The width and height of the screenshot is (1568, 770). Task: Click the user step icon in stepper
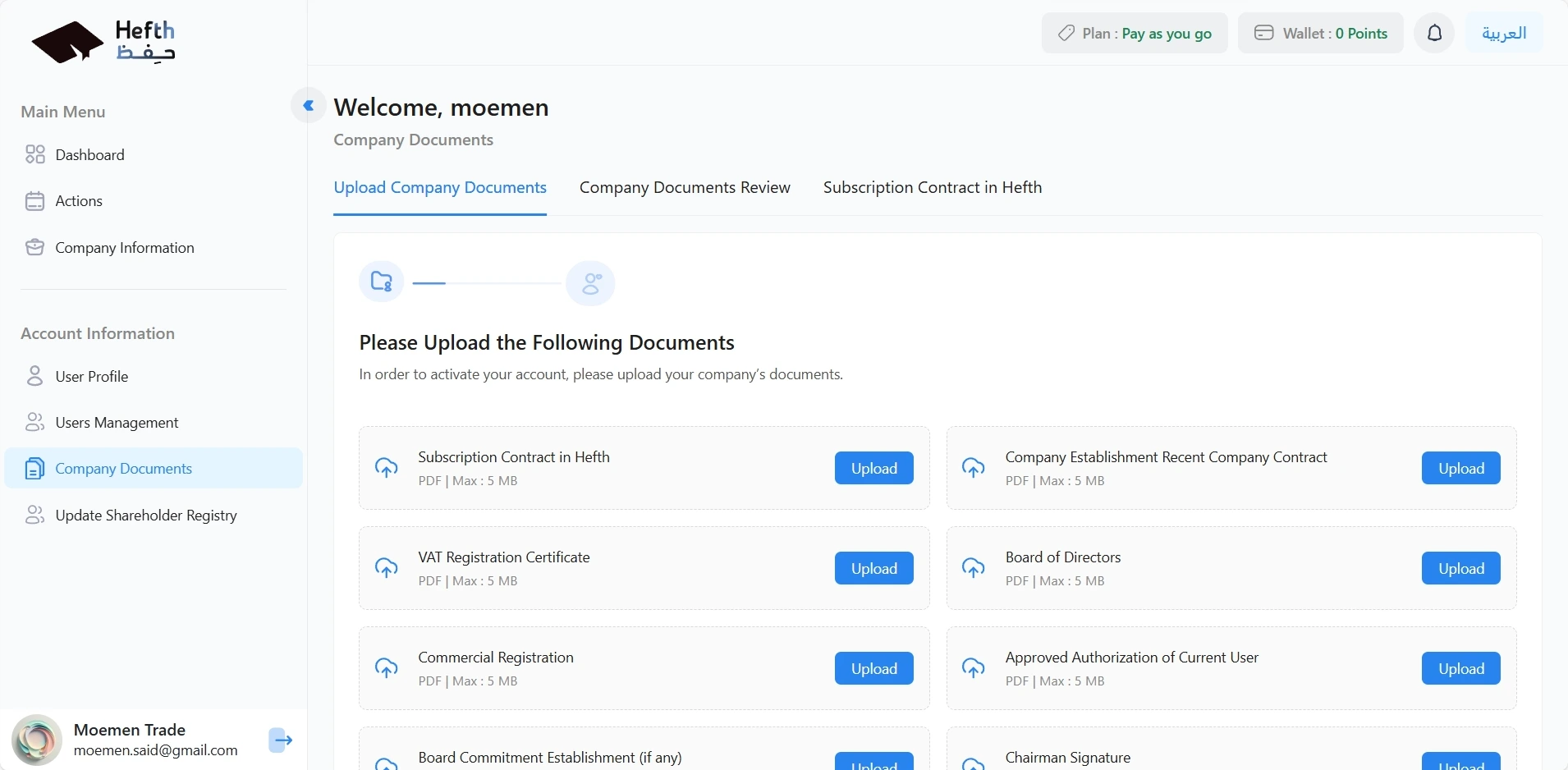pos(590,283)
